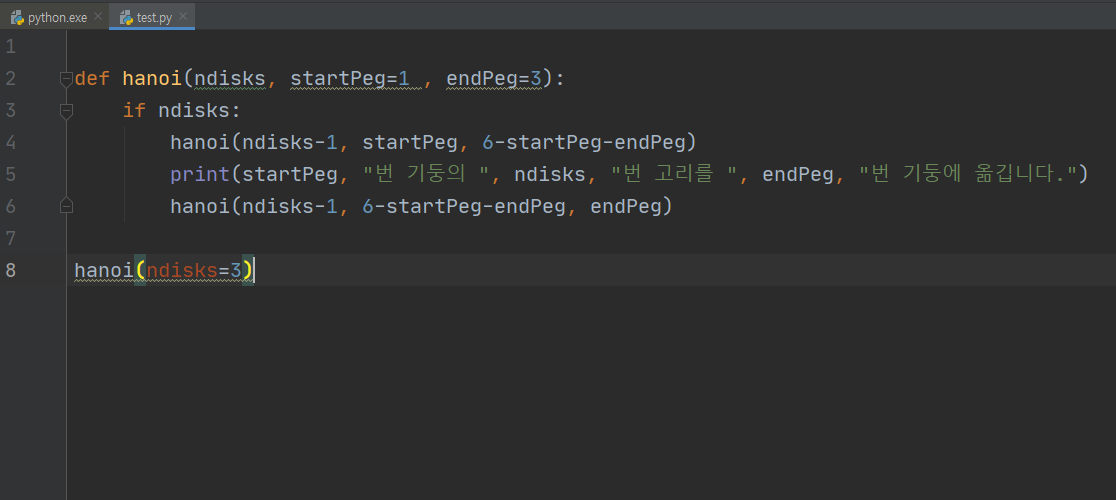The width and height of the screenshot is (1116, 500).
Task: Click line number 3 in the gutter
Action: (10, 110)
